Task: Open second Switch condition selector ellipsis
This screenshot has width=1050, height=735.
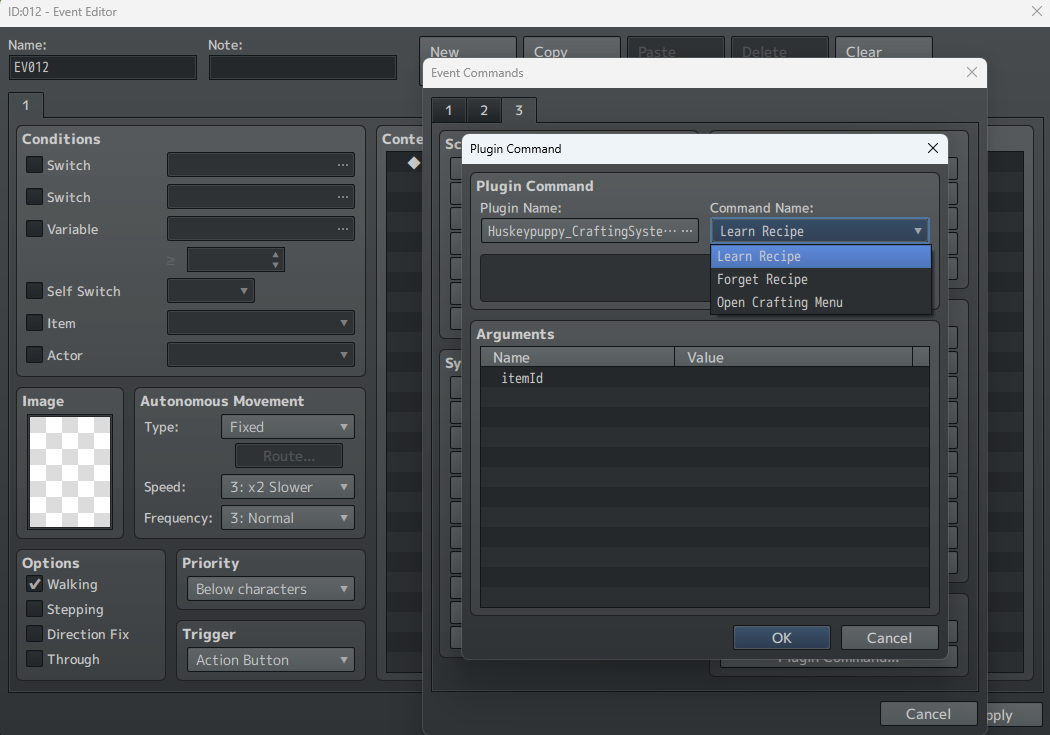Action: (343, 197)
